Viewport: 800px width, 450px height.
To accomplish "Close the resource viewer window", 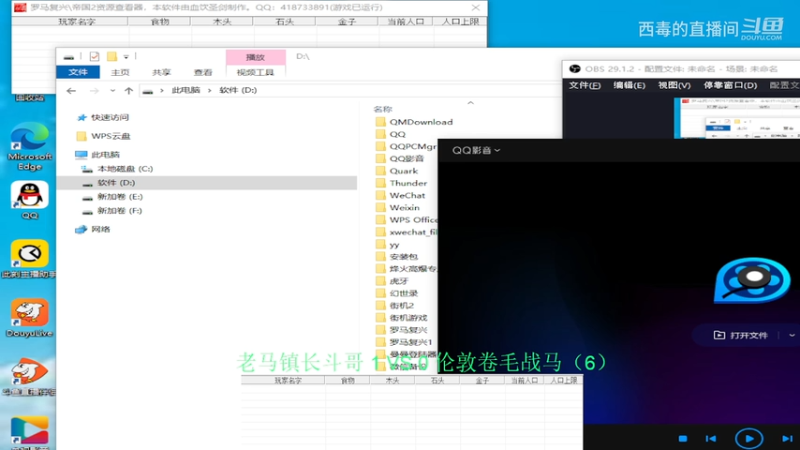I will pyautogui.click(x=476, y=8).
